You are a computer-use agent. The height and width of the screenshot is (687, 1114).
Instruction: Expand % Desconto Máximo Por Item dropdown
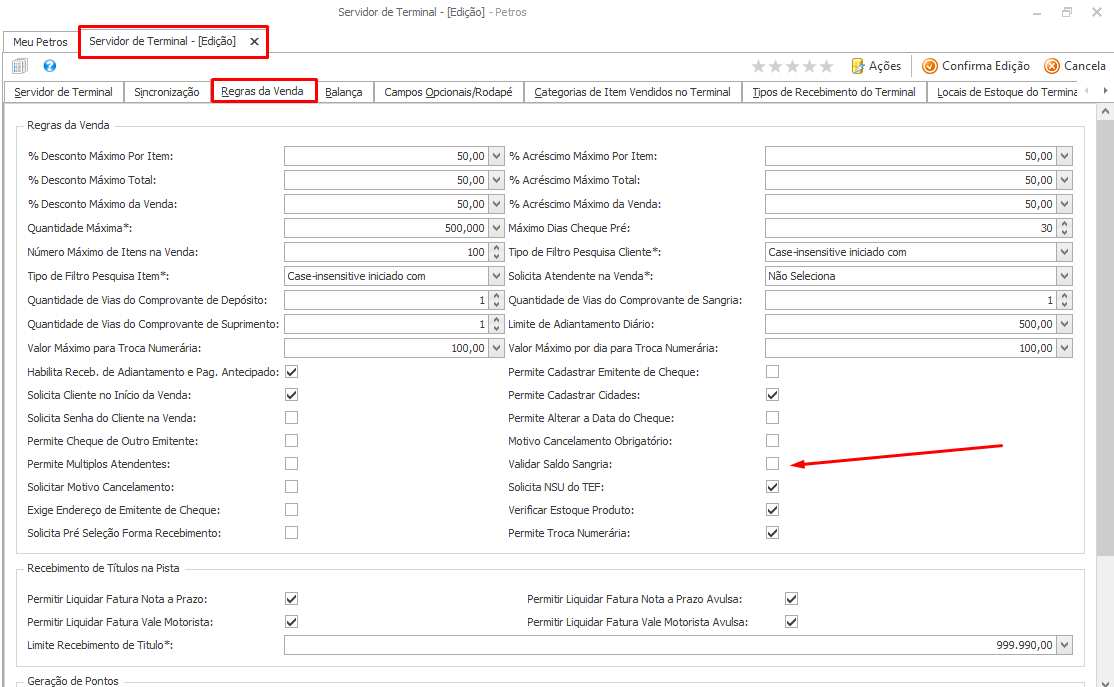coord(496,156)
